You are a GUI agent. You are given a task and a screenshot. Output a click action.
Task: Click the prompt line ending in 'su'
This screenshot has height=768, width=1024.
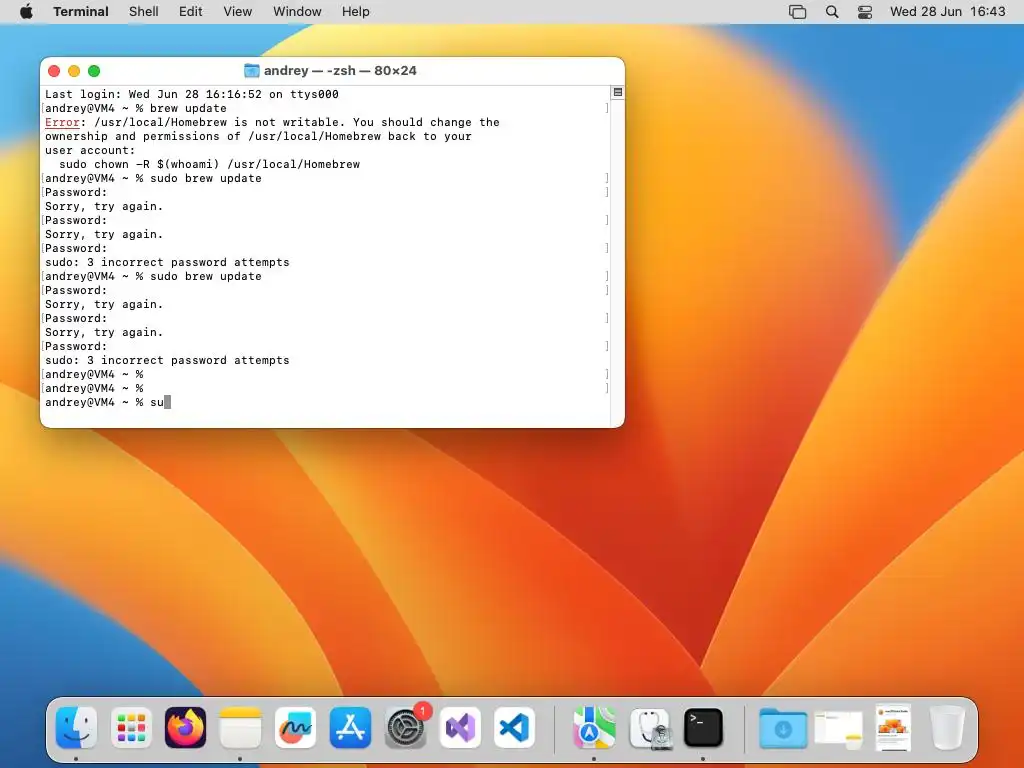108,402
